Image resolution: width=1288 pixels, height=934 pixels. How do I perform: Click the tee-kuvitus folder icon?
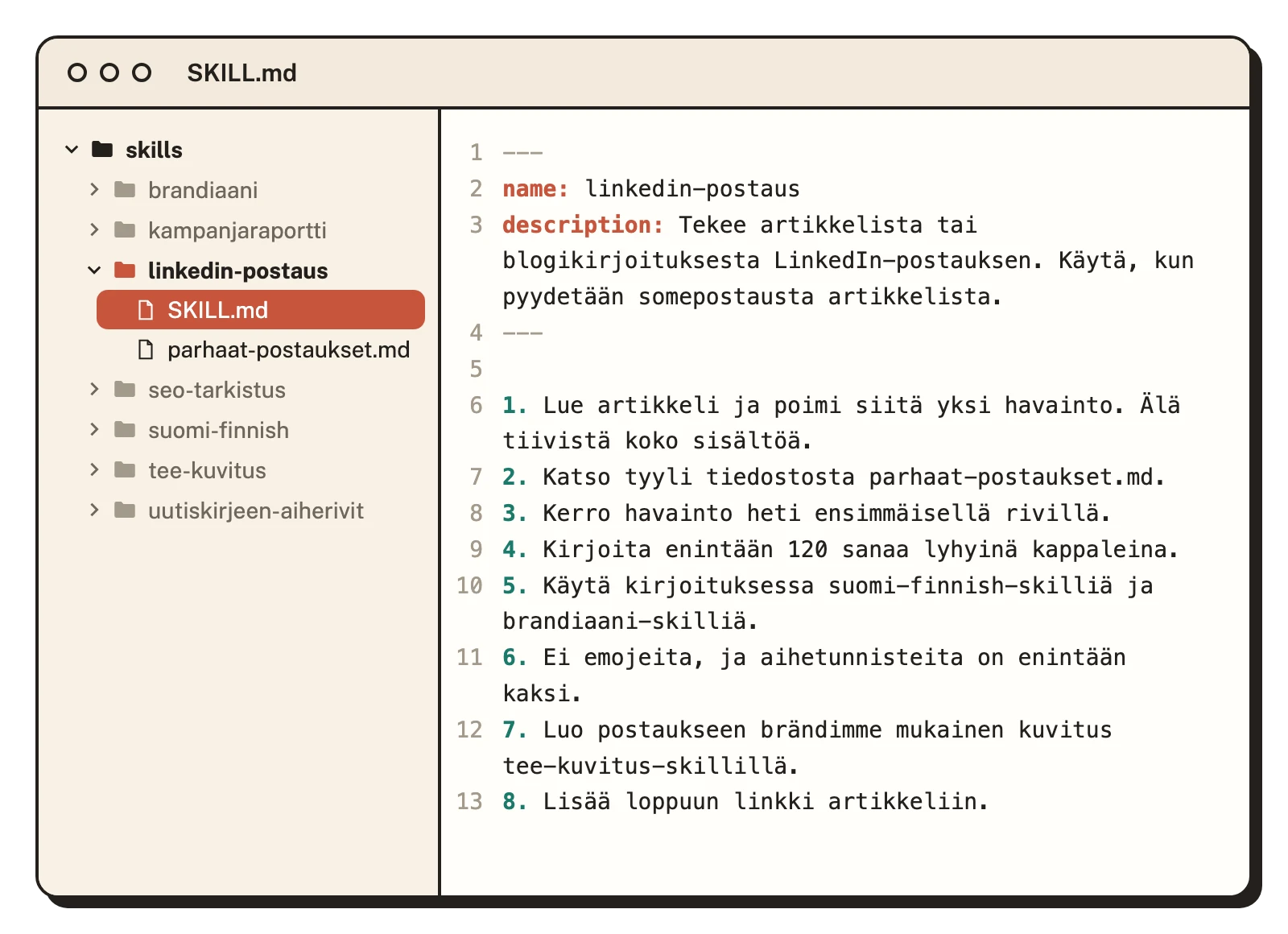125,469
